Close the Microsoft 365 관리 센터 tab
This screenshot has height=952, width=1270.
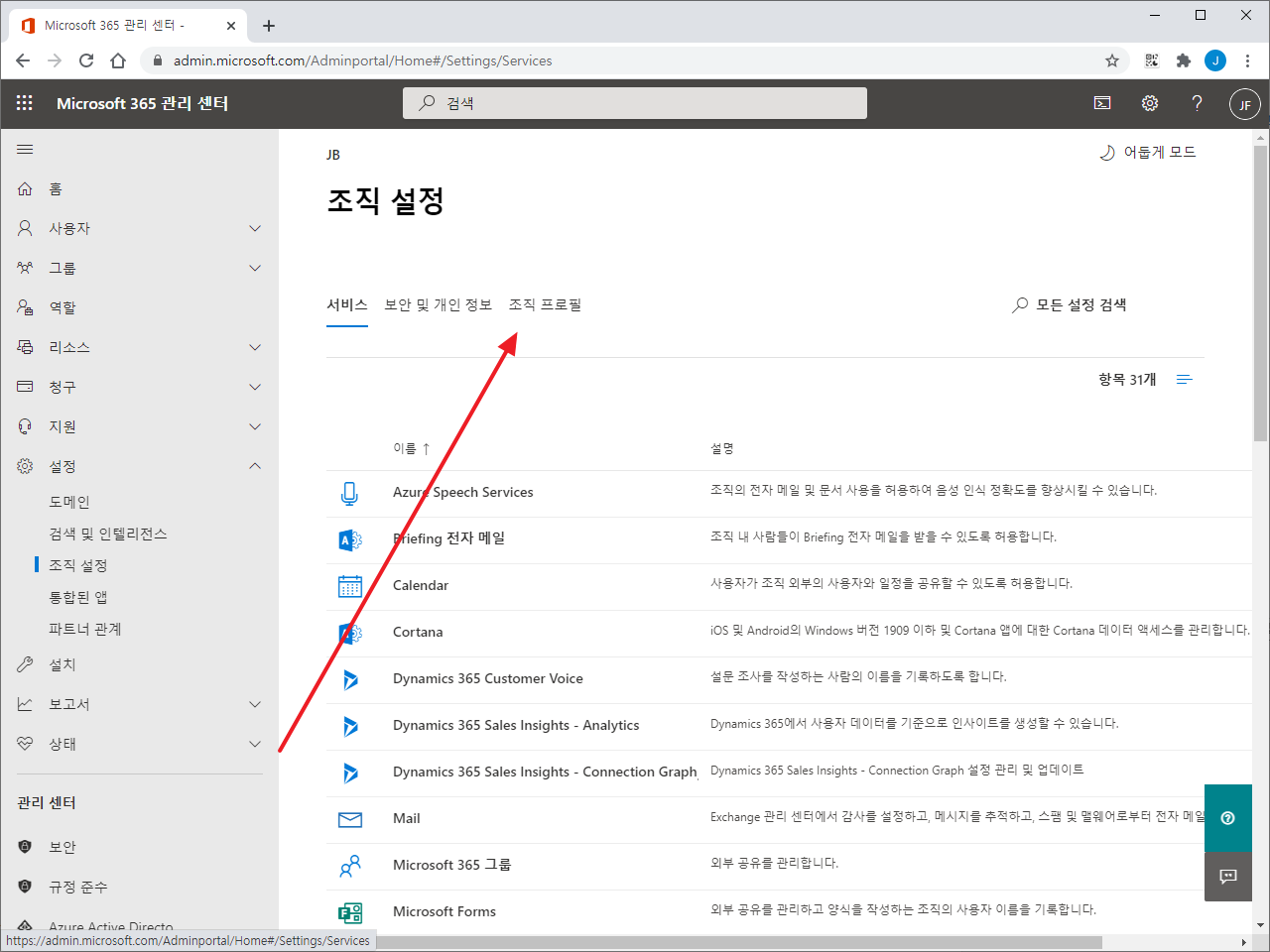[231, 26]
